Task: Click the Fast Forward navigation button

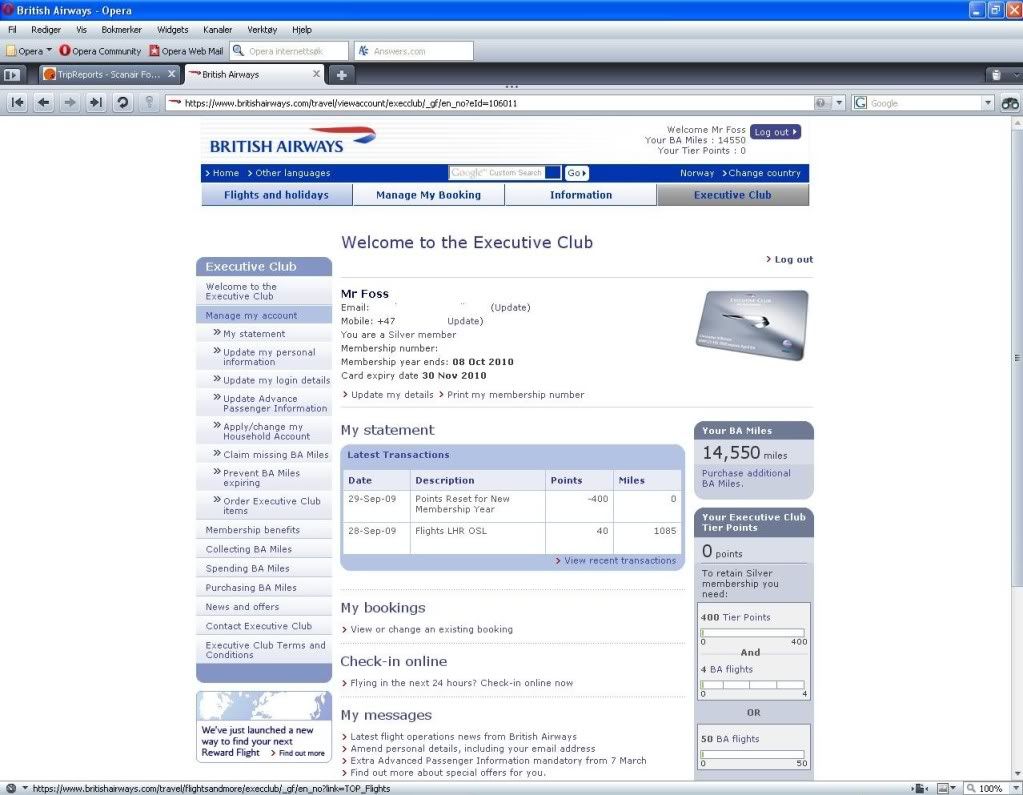Action: click(96, 102)
